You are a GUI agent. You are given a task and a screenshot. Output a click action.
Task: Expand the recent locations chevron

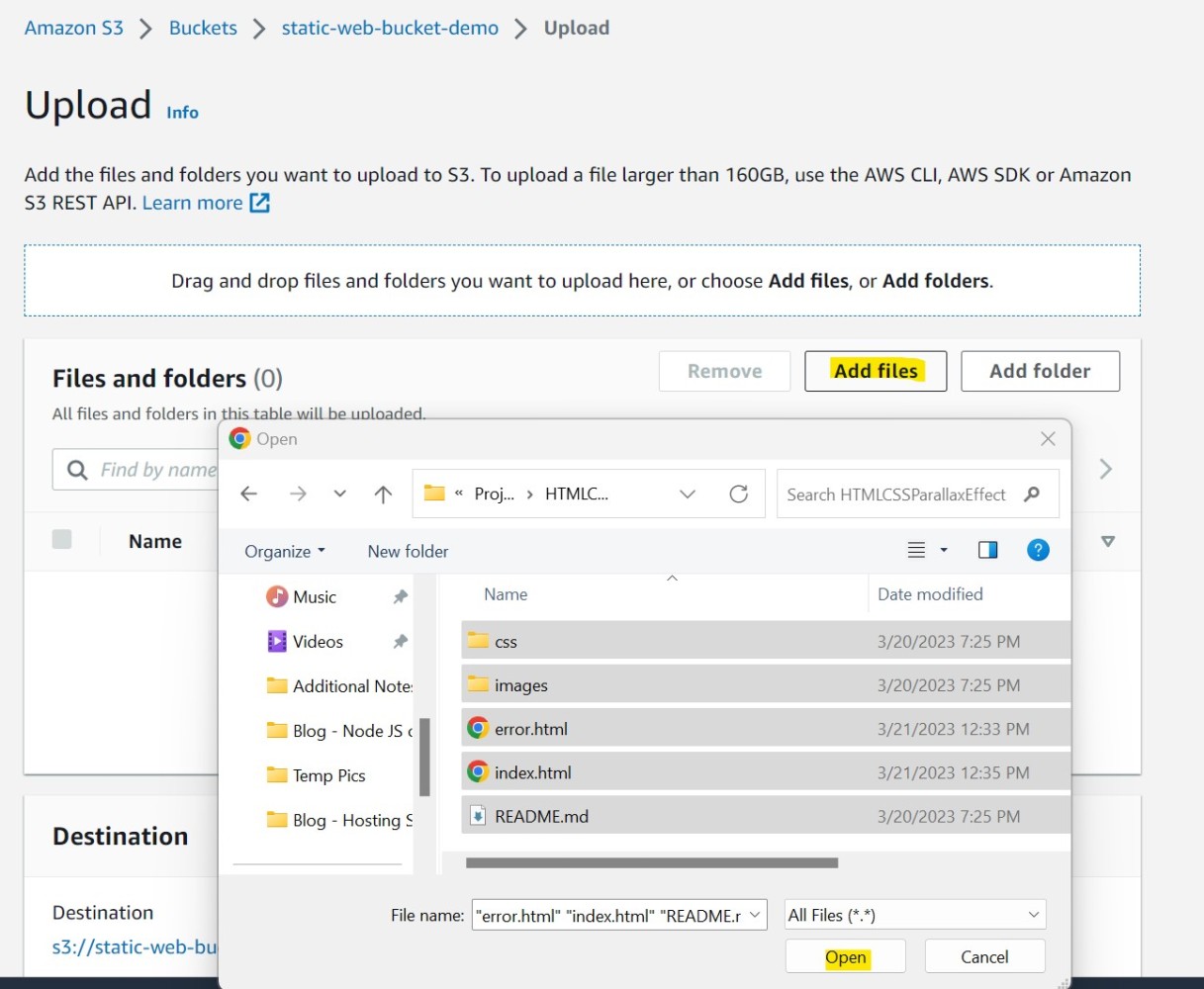pyautogui.click(x=339, y=494)
